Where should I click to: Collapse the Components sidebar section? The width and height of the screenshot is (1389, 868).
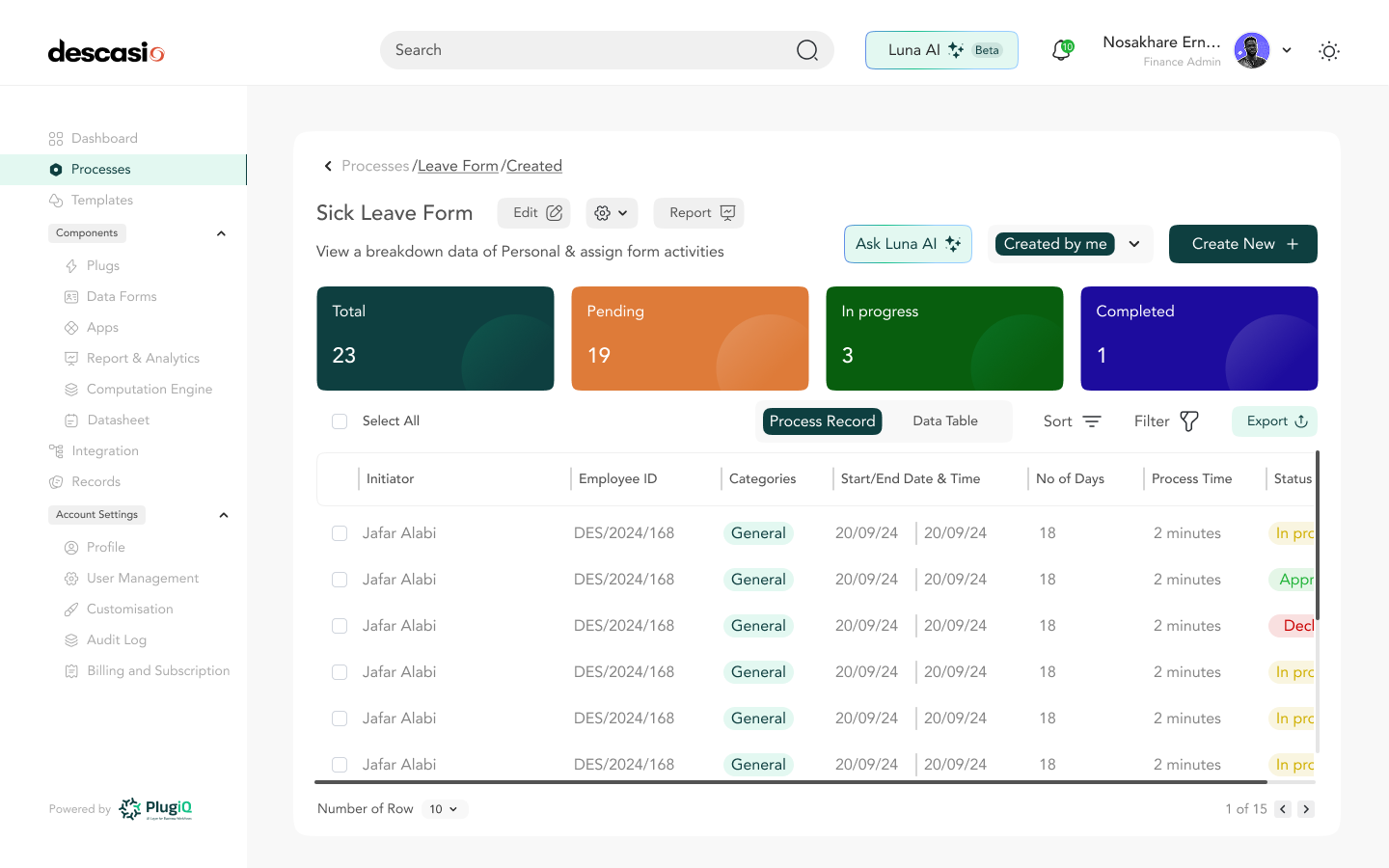coord(221,233)
